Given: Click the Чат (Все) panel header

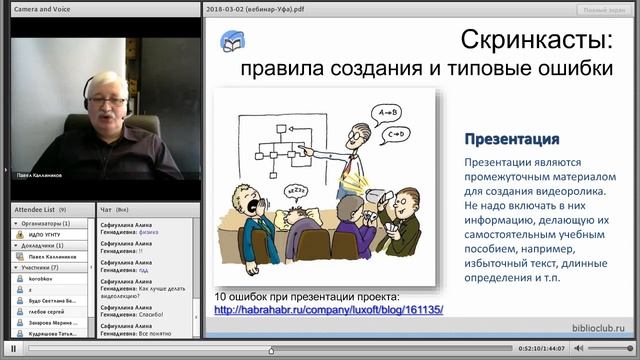Looking at the screenshot, I should click(148, 210).
